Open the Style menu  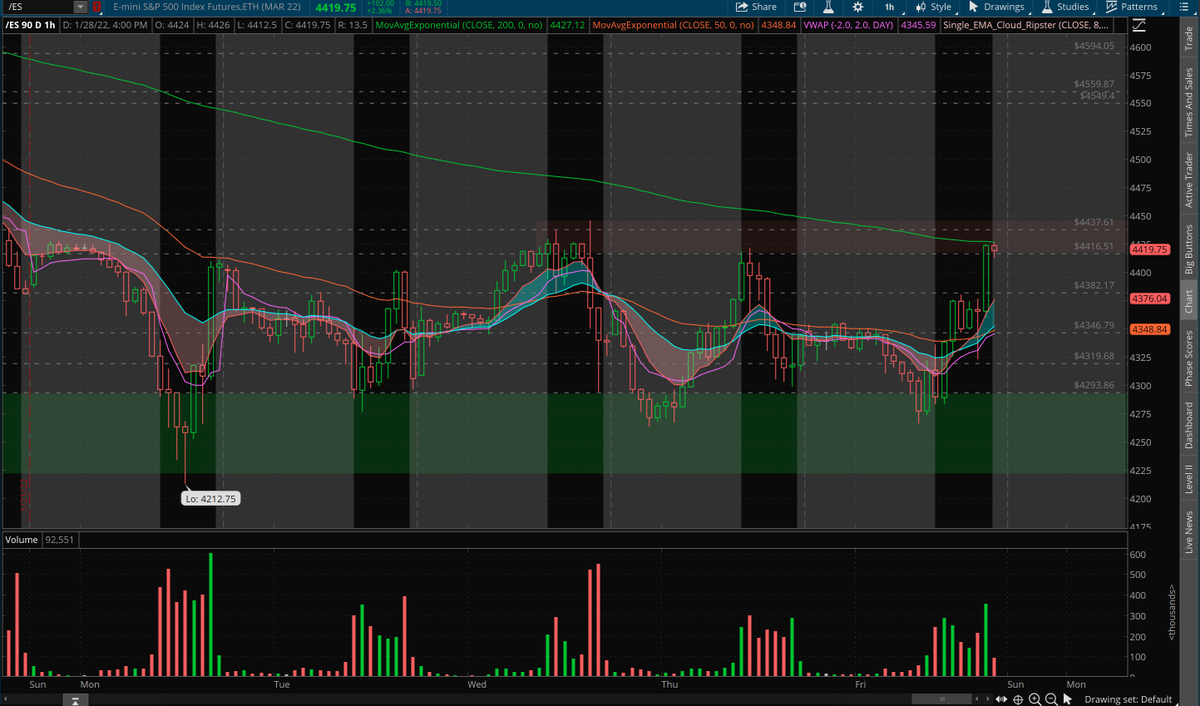(x=934, y=7)
